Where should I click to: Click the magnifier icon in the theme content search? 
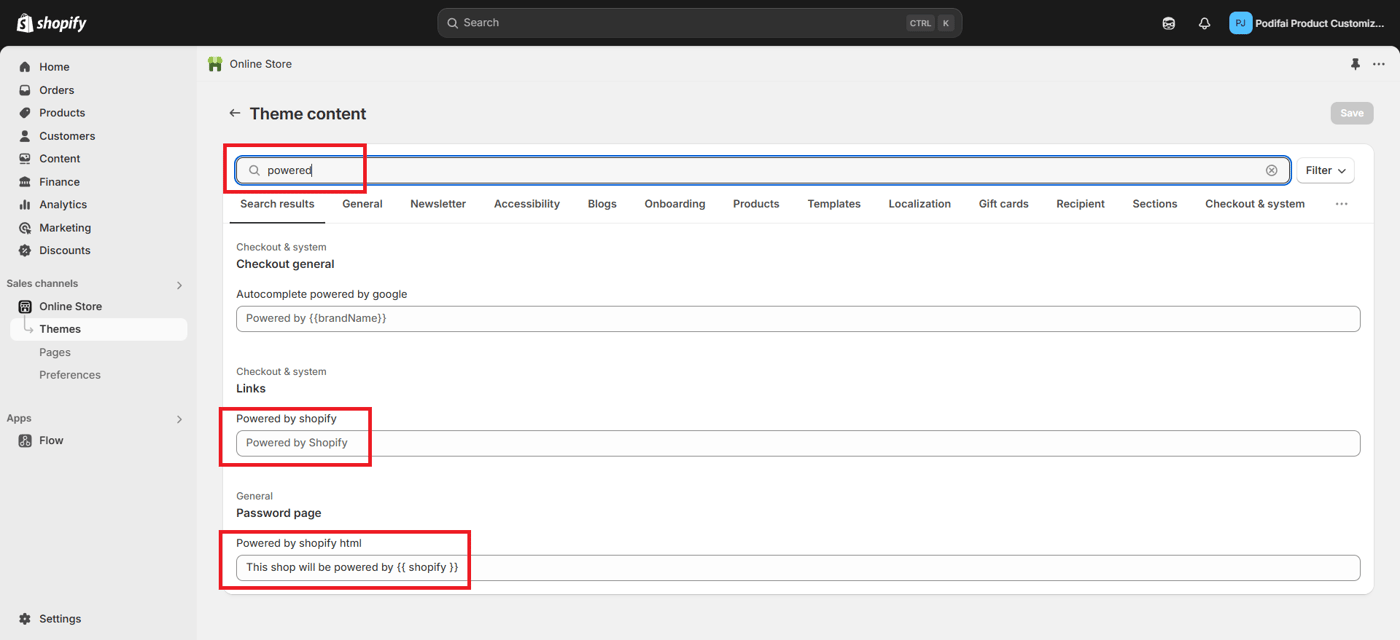pos(254,171)
